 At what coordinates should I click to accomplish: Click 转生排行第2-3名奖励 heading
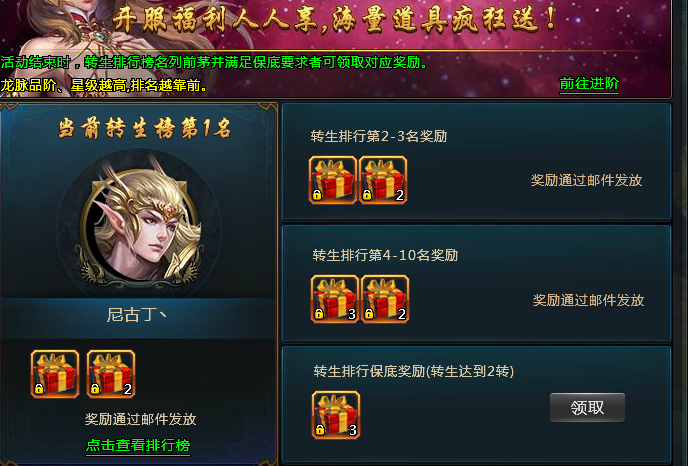click(379, 136)
